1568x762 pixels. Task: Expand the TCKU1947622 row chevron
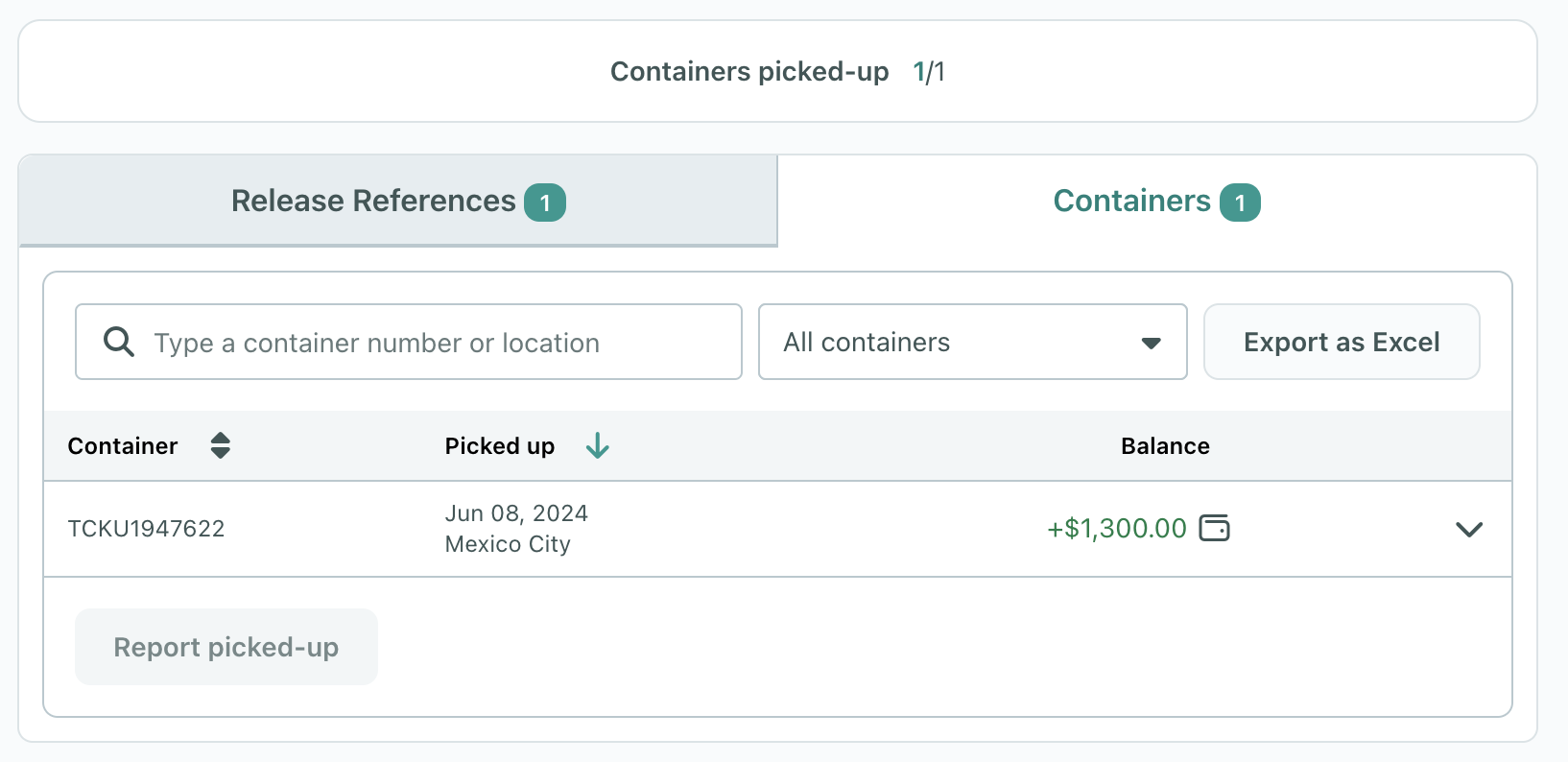(1469, 529)
